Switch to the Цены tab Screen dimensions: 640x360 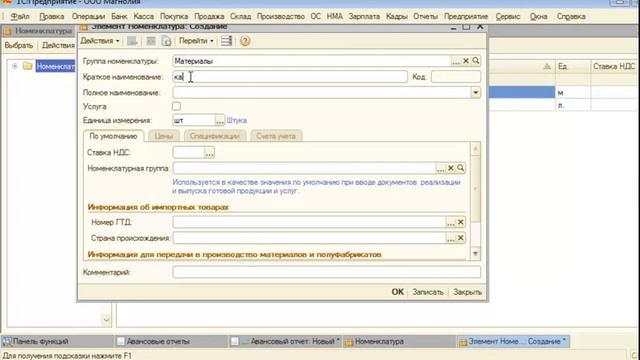[x=164, y=136]
